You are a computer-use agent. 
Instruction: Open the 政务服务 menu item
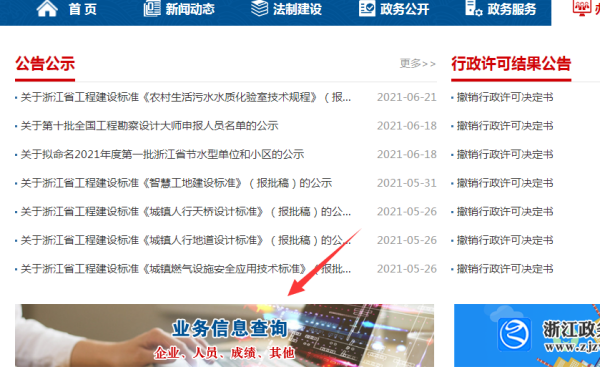pos(512,9)
